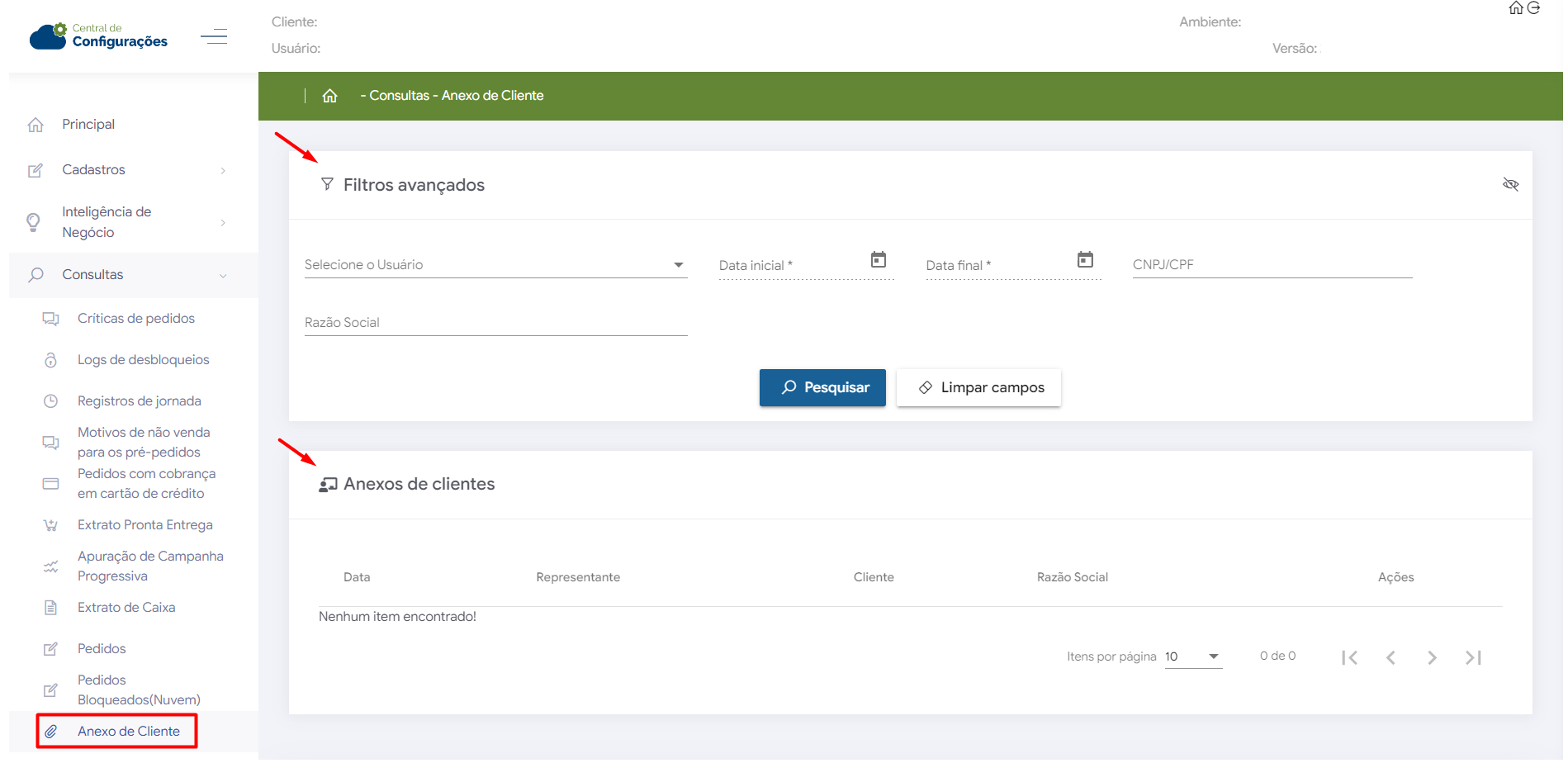The image size is (1568, 763).
Task: Click the CNPJ/CPF input field
Action: click(x=1272, y=265)
